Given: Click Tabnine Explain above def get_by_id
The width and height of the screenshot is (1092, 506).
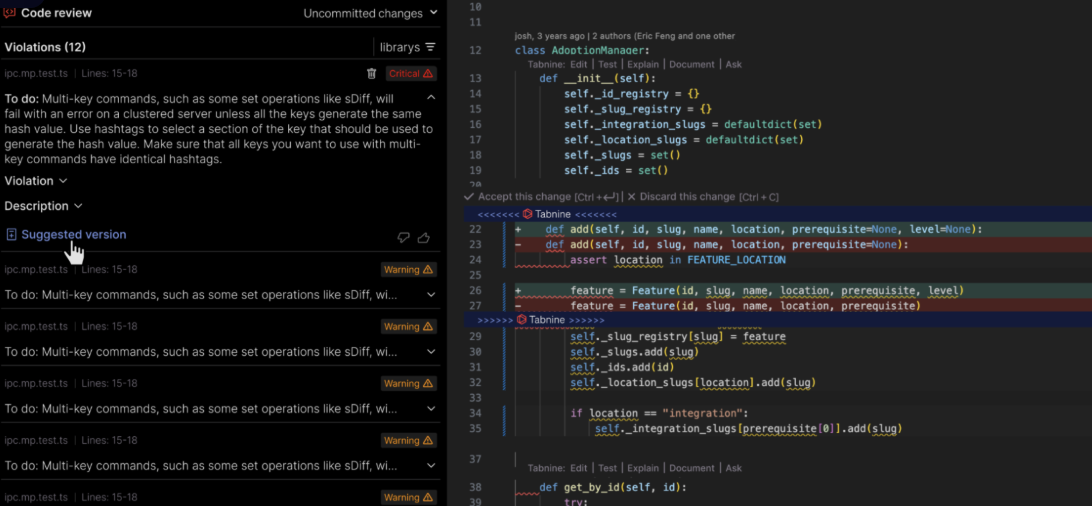Looking at the screenshot, I should point(643,468).
